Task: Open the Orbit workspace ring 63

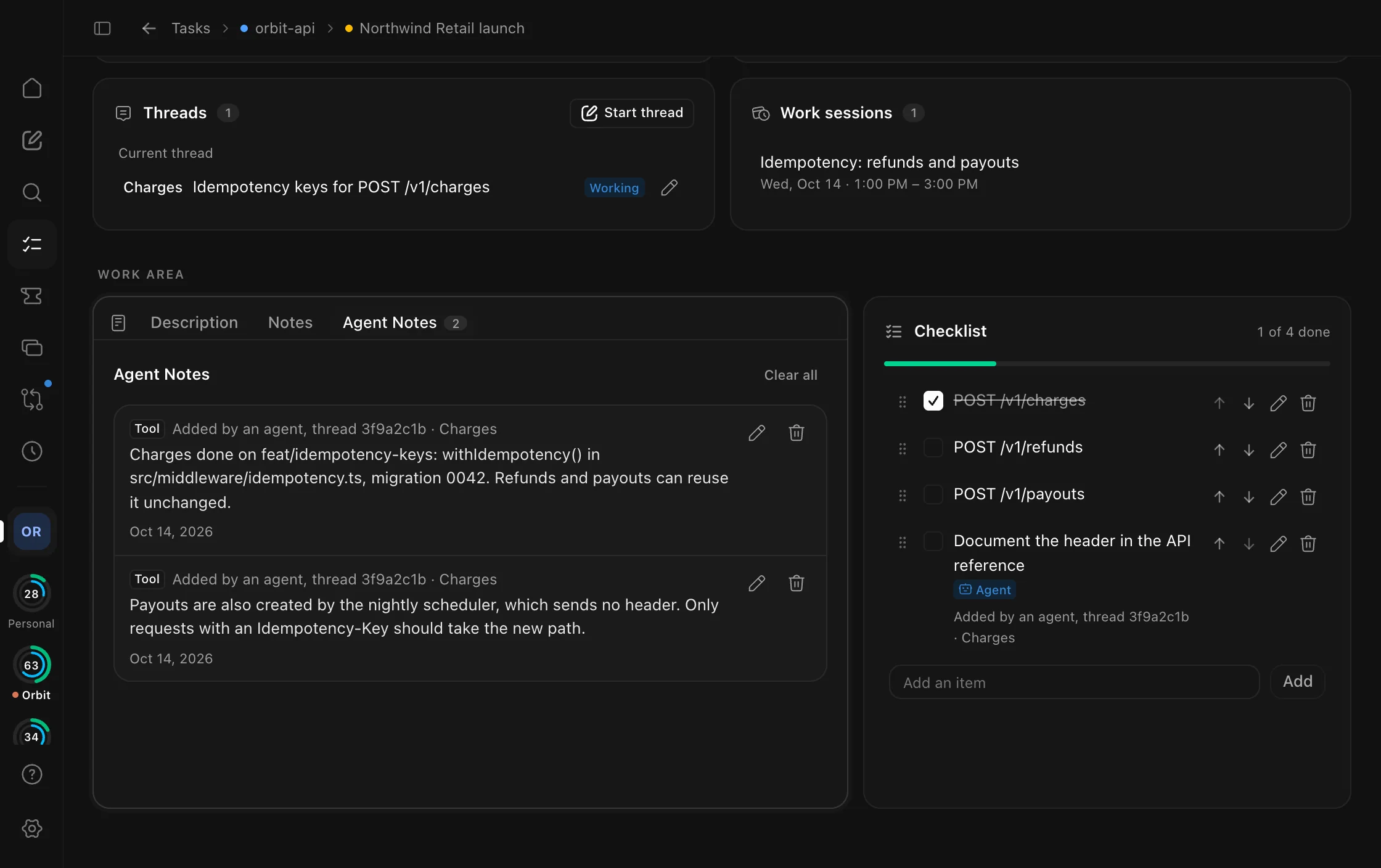Action: point(31,665)
